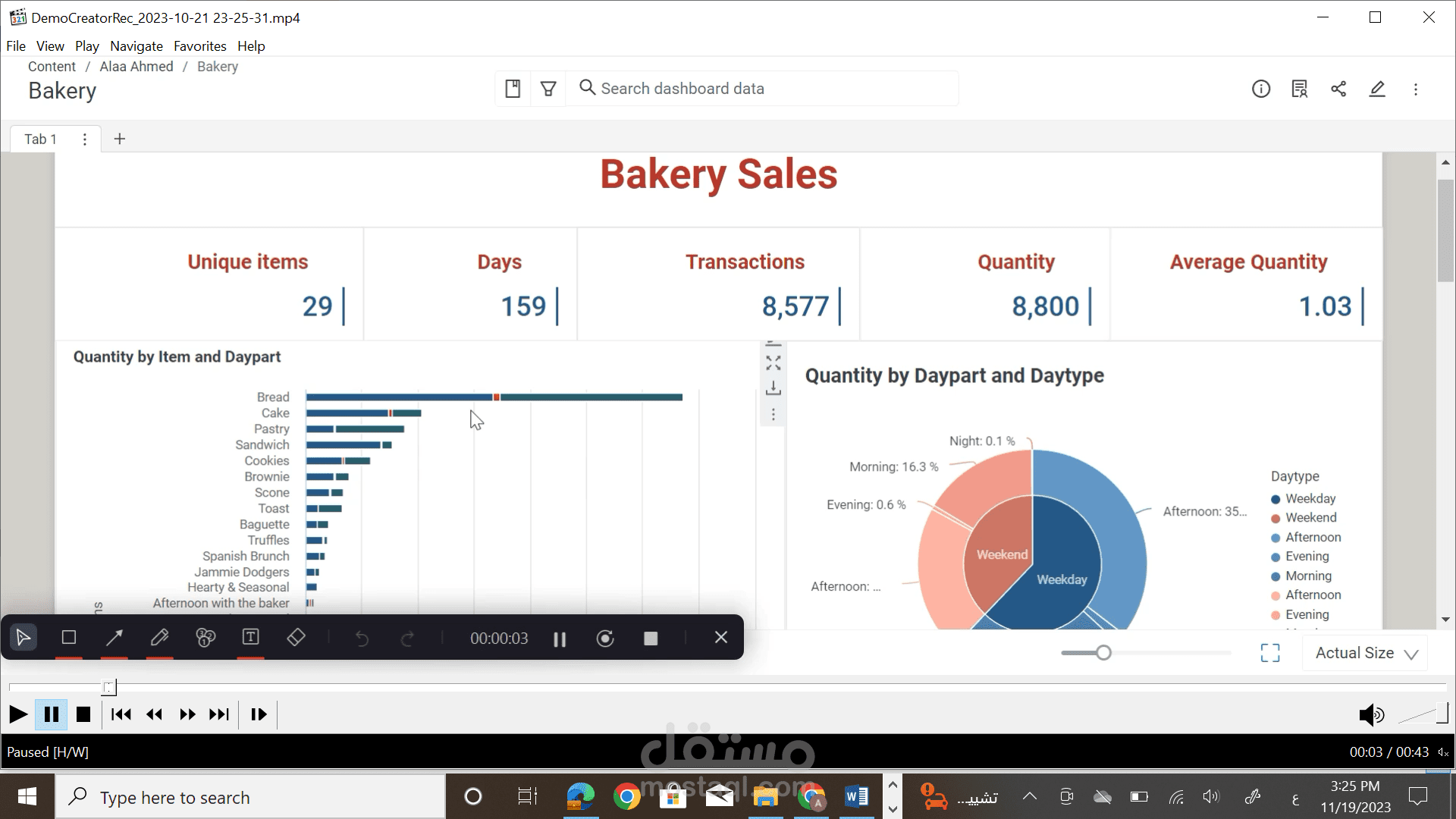This screenshot has width=1456, height=819.
Task: Open the Windows Start menu
Action: click(x=27, y=796)
